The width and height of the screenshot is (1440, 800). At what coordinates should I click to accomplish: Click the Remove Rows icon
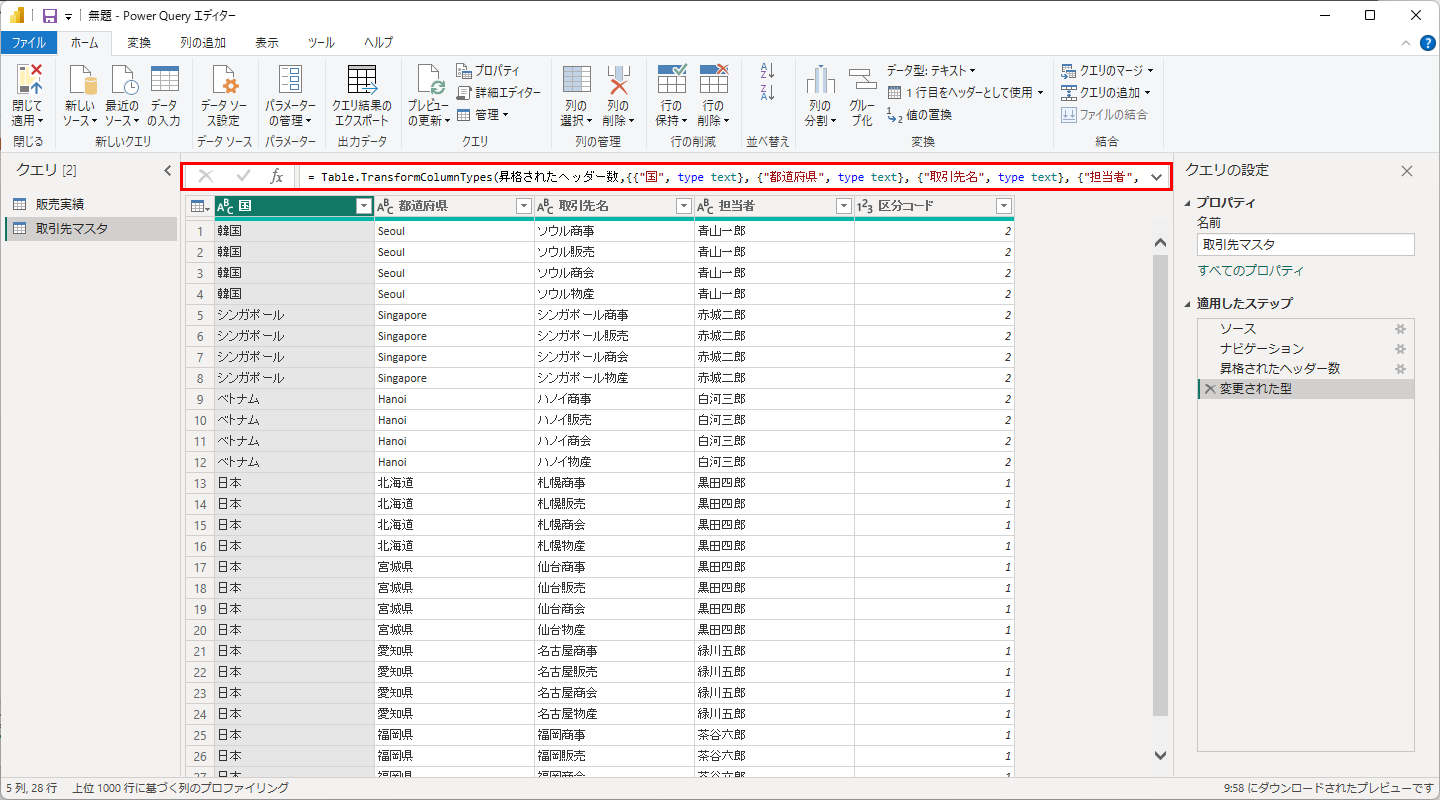point(713,79)
